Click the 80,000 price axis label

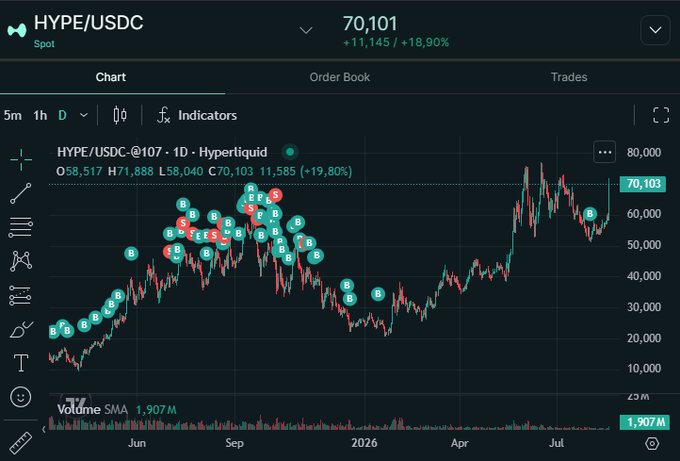[x=644, y=153]
